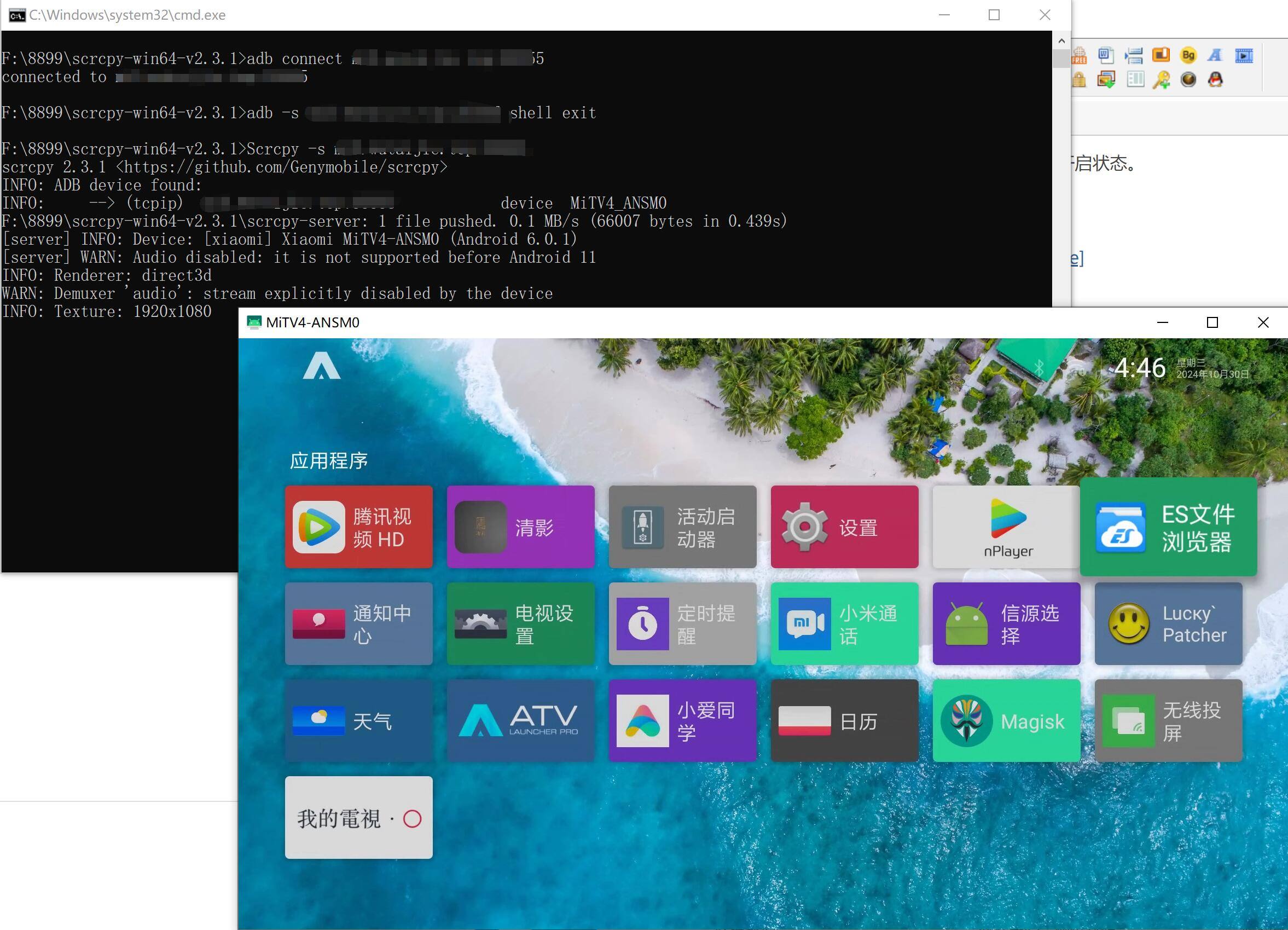Click the cmd.exe title bar icon
Screen dimensions: 1288x930
[17, 15]
